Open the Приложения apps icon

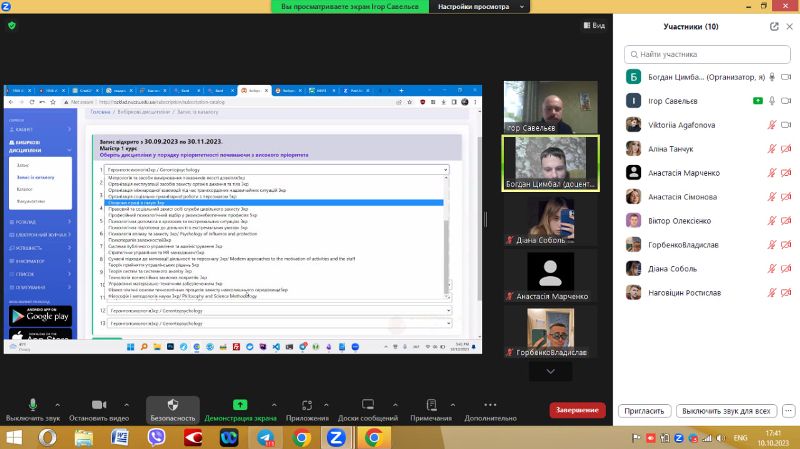pyautogui.click(x=307, y=404)
